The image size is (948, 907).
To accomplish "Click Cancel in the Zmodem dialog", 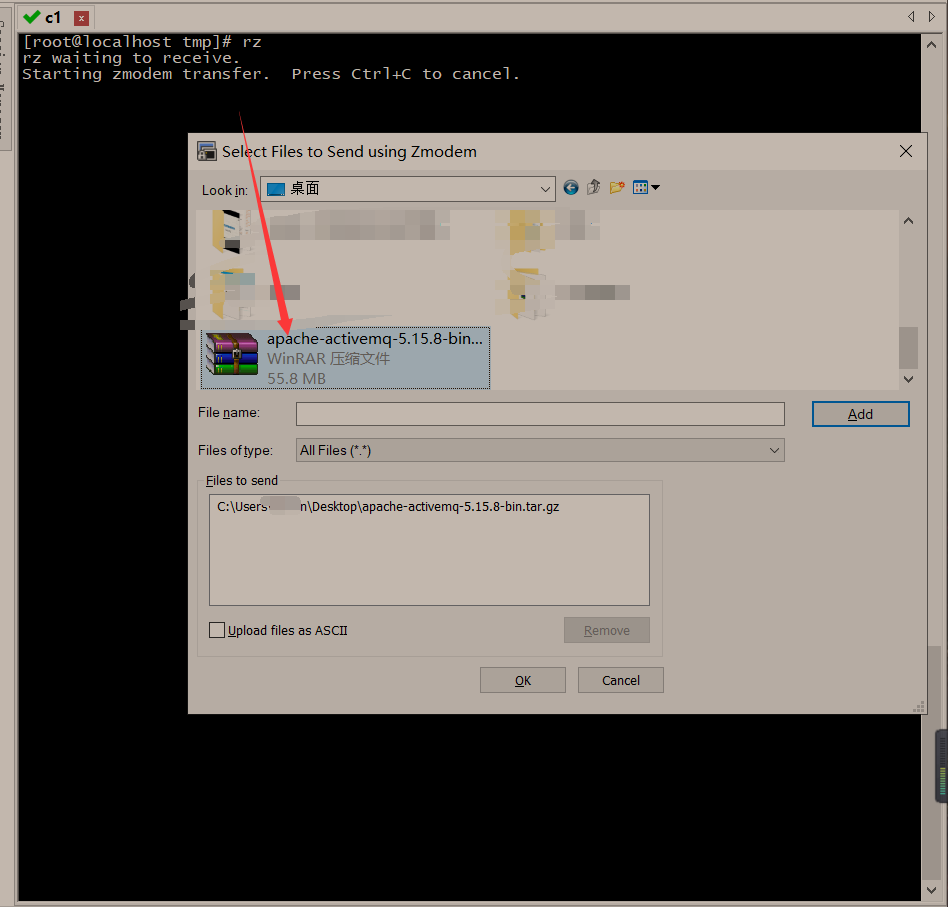I will (x=620, y=680).
